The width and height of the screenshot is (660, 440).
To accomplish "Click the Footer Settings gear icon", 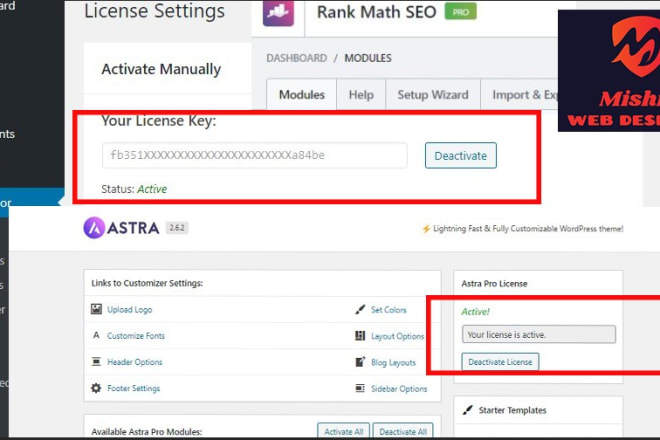I will coord(96,388).
